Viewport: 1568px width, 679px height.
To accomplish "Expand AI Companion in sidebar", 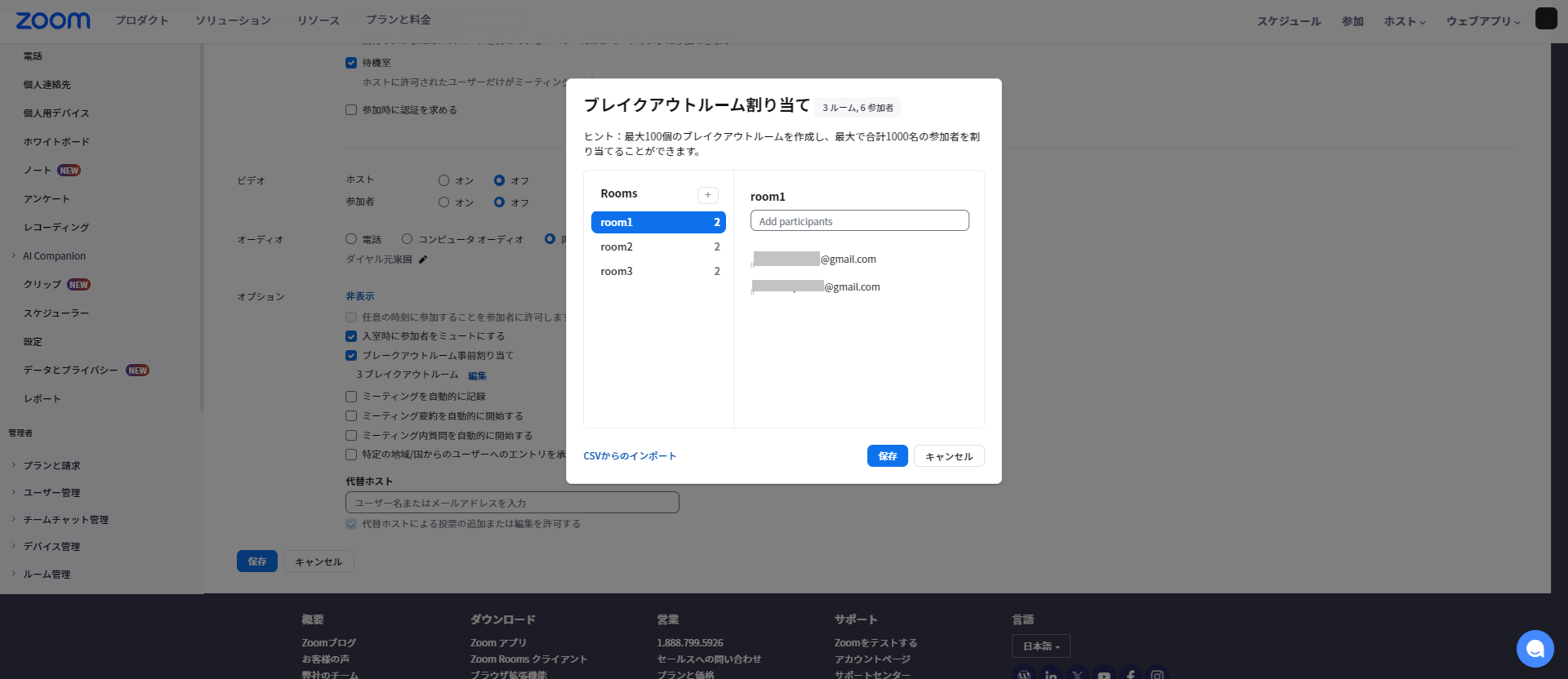I will [54, 256].
